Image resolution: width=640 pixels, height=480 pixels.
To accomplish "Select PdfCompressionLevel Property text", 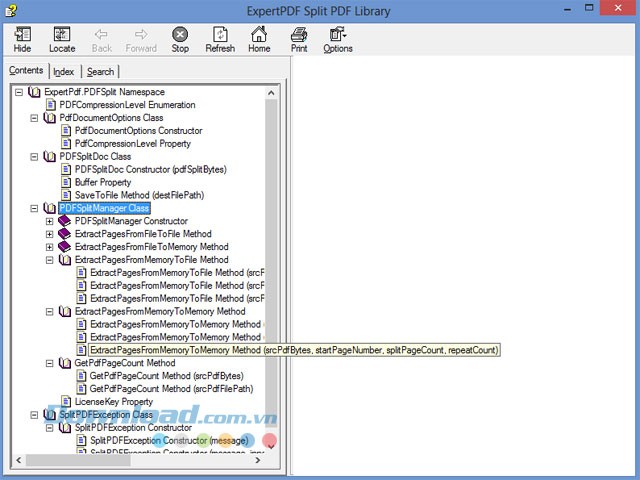I will click(x=133, y=144).
